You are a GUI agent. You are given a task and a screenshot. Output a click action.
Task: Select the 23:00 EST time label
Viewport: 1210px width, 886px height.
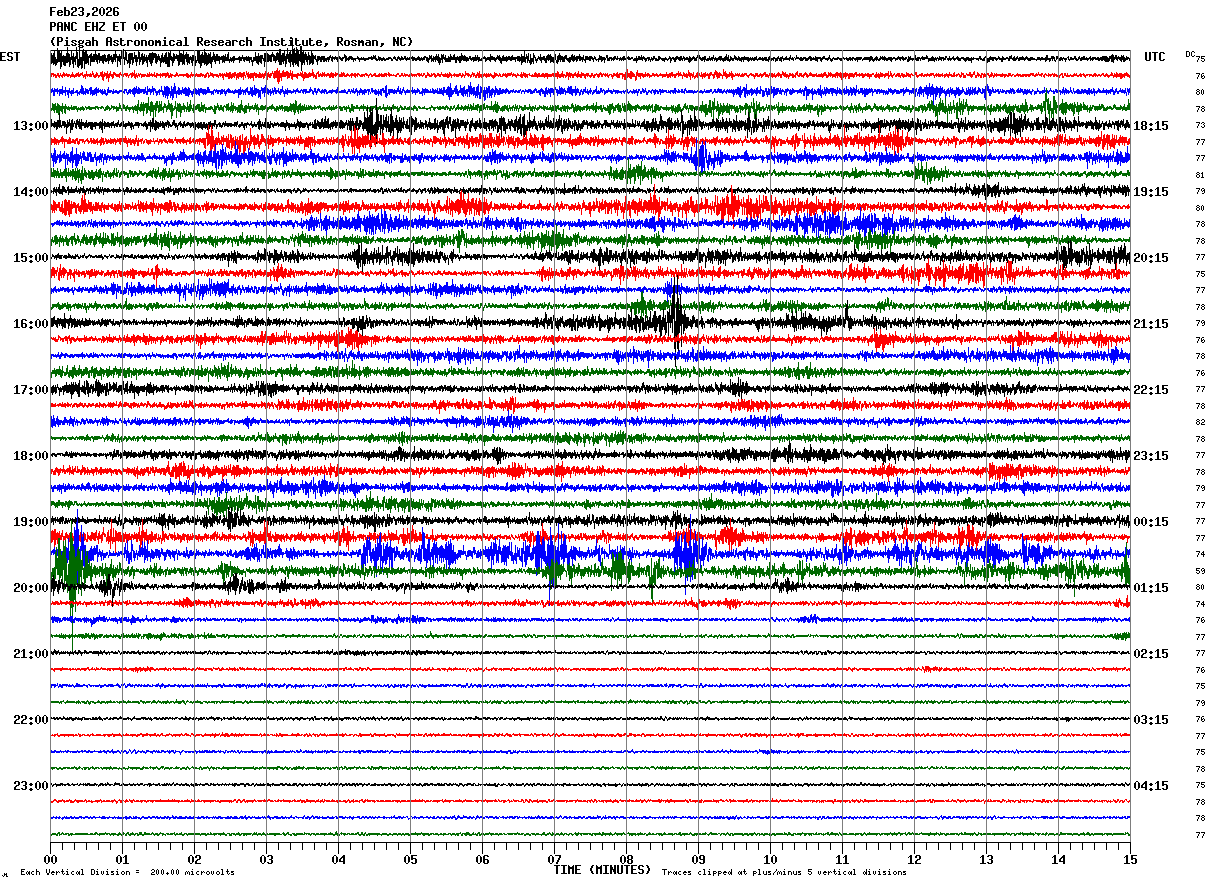click(x=31, y=785)
